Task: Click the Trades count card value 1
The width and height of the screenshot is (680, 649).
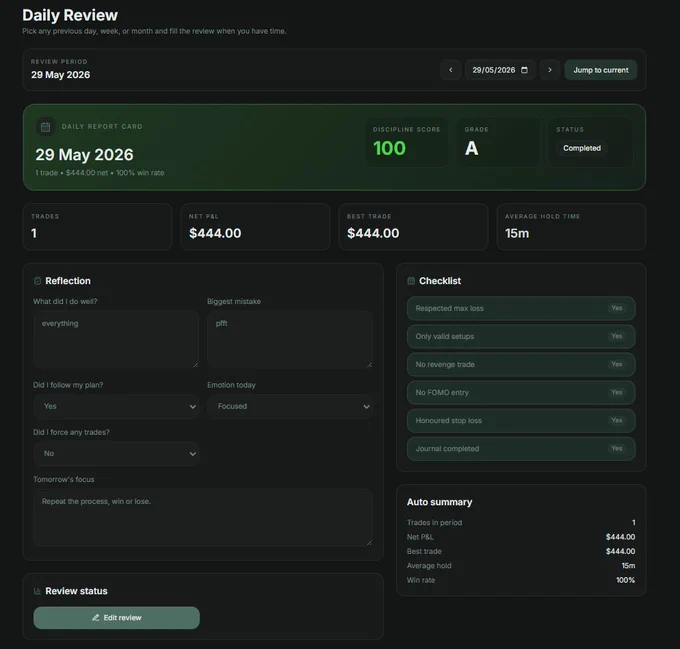Action: pos(34,233)
